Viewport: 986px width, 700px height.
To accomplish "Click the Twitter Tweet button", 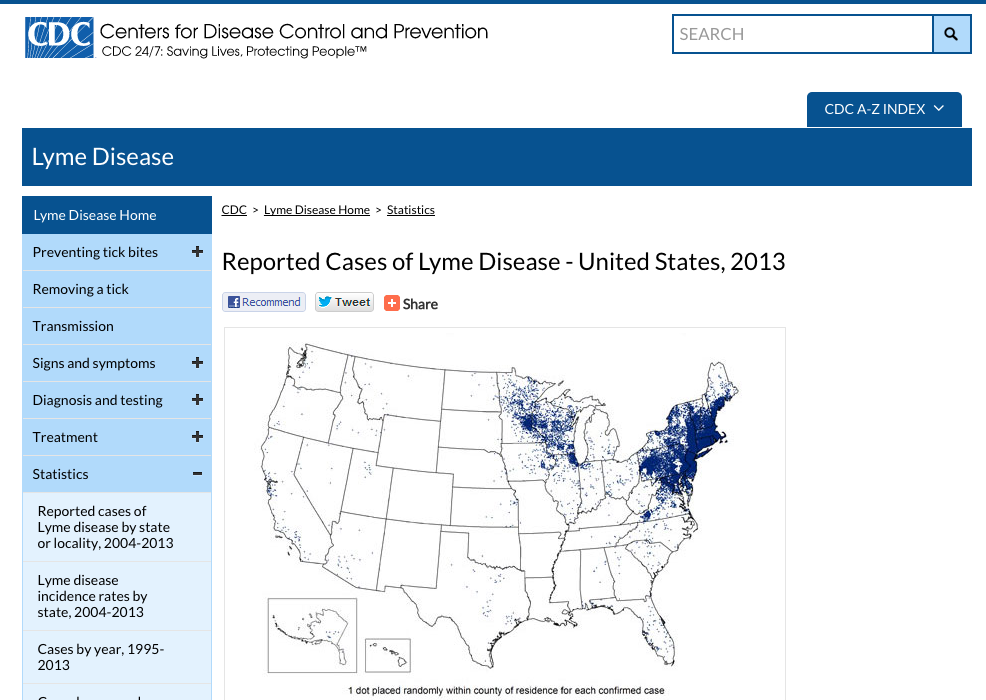I will (344, 302).
